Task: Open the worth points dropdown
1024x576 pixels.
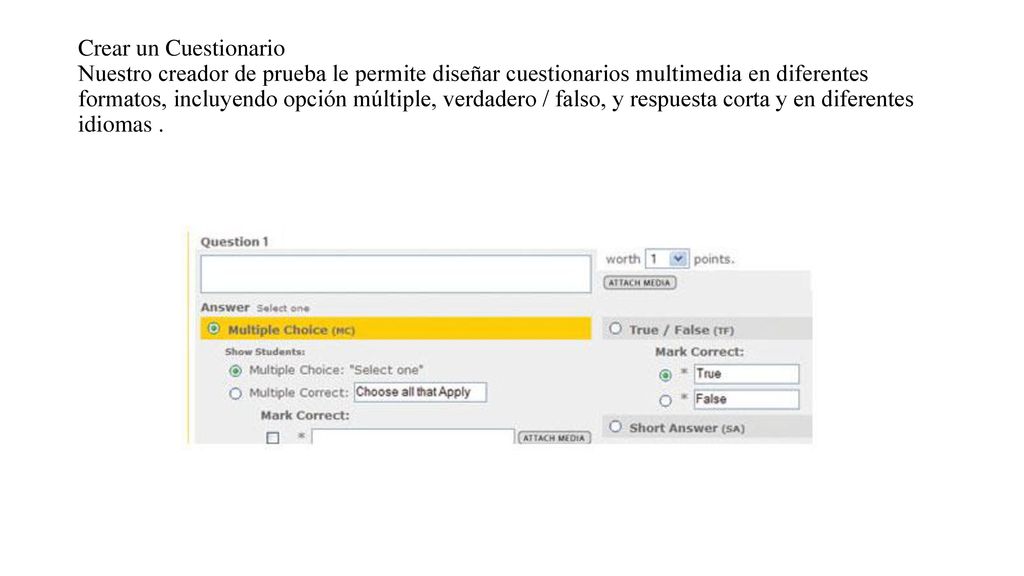Action: click(x=666, y=259)
